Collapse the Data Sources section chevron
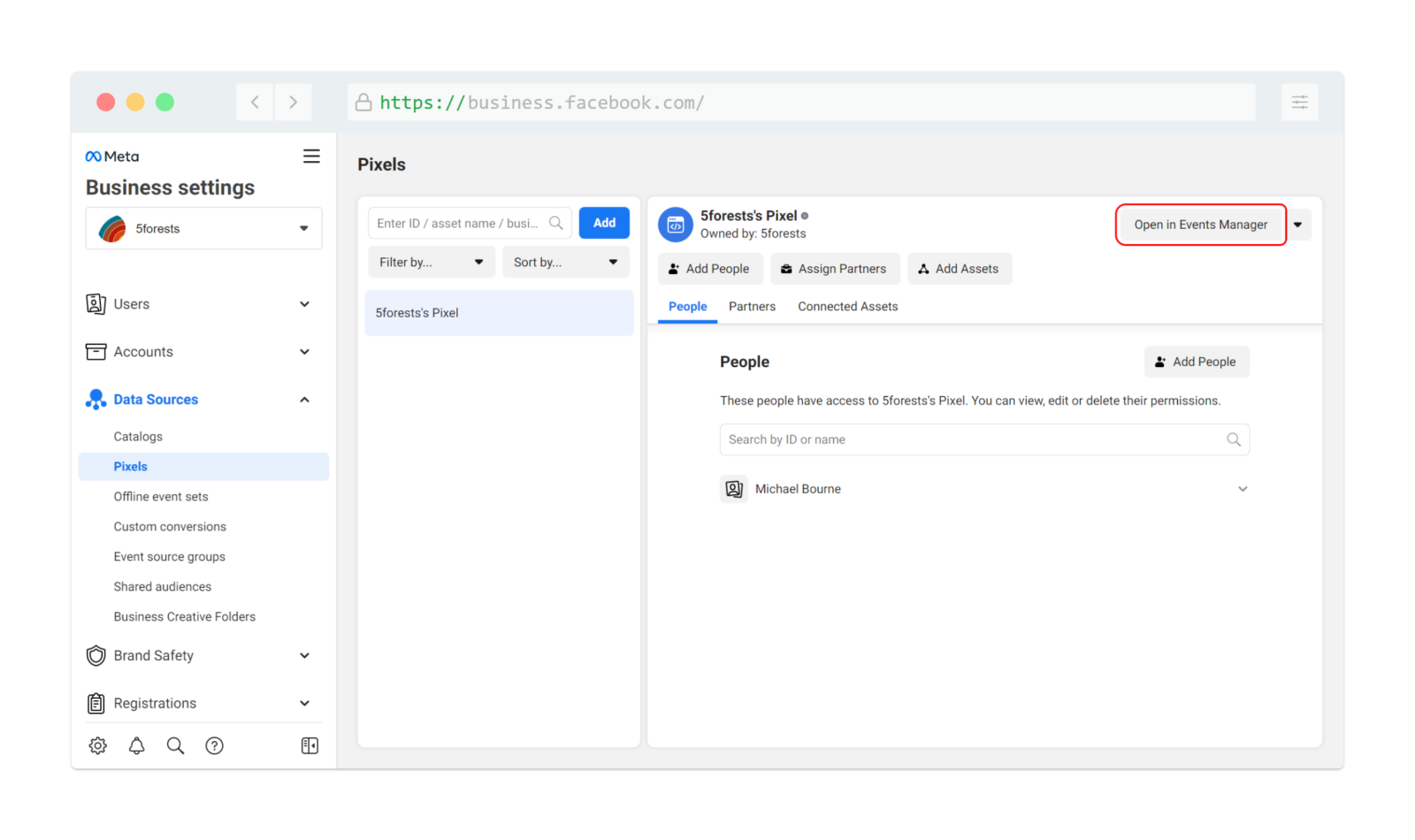1415x840 pixels. pyautogui.click(x=304, y=400)
